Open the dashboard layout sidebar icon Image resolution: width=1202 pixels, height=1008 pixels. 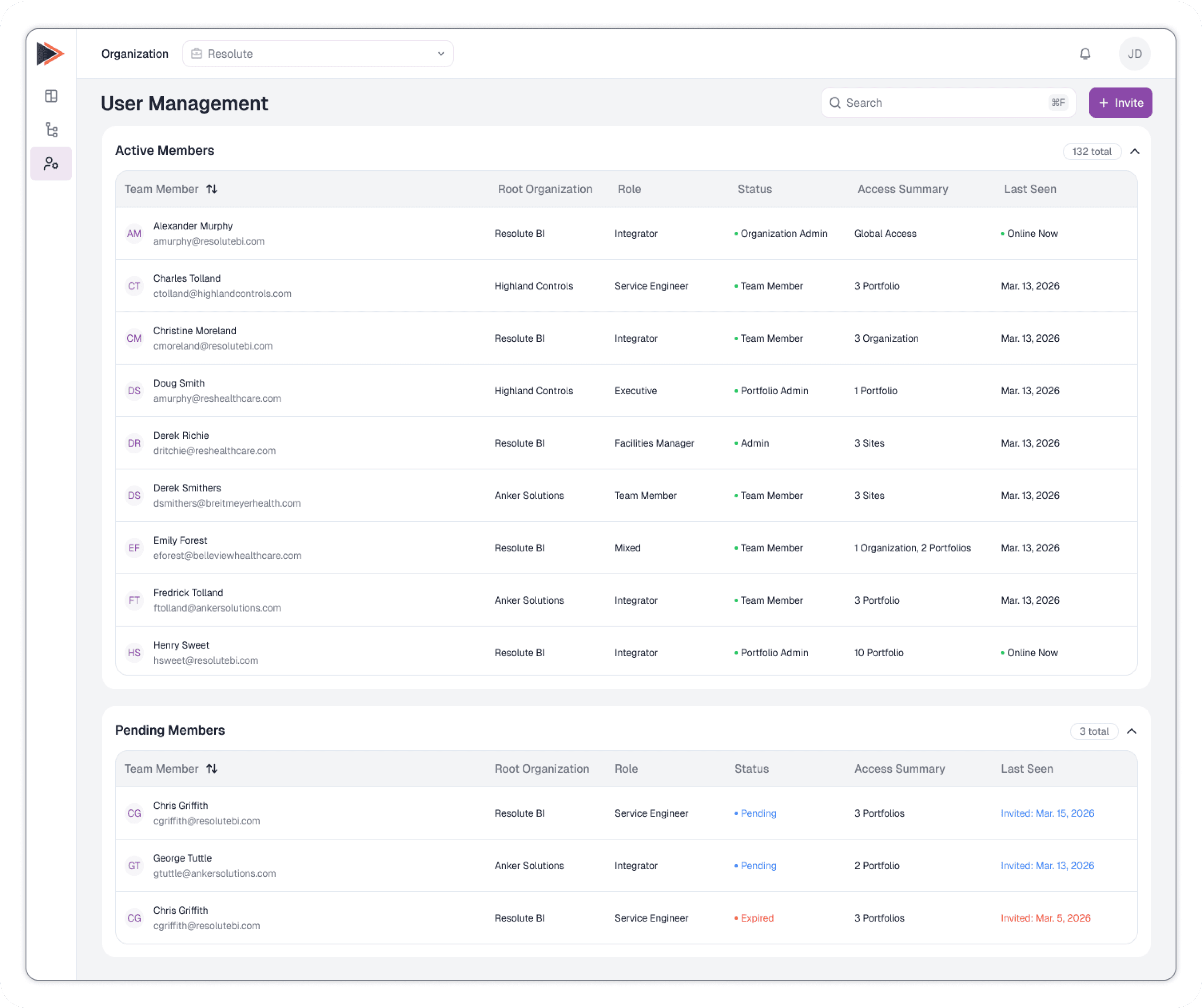(52, 96)
